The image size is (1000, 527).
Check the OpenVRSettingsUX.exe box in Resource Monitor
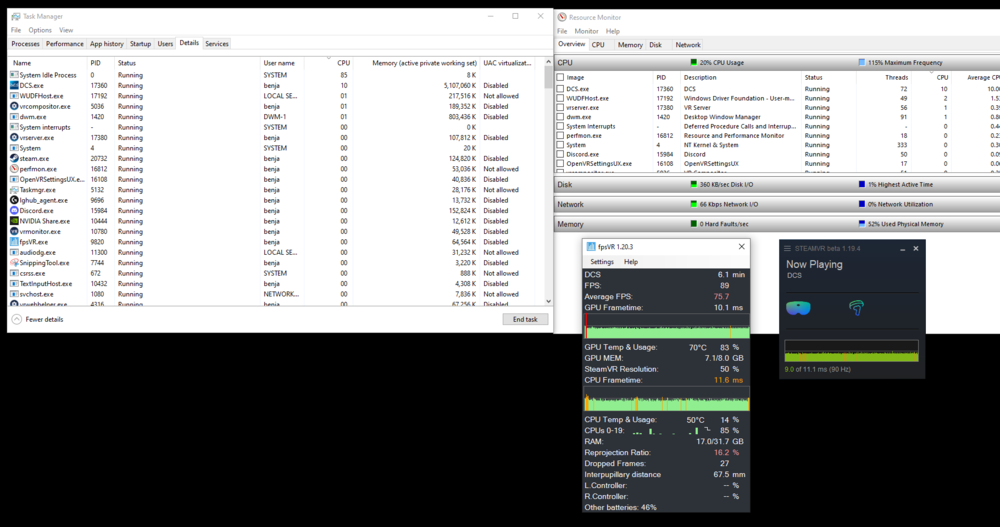[x=560, y=164]
